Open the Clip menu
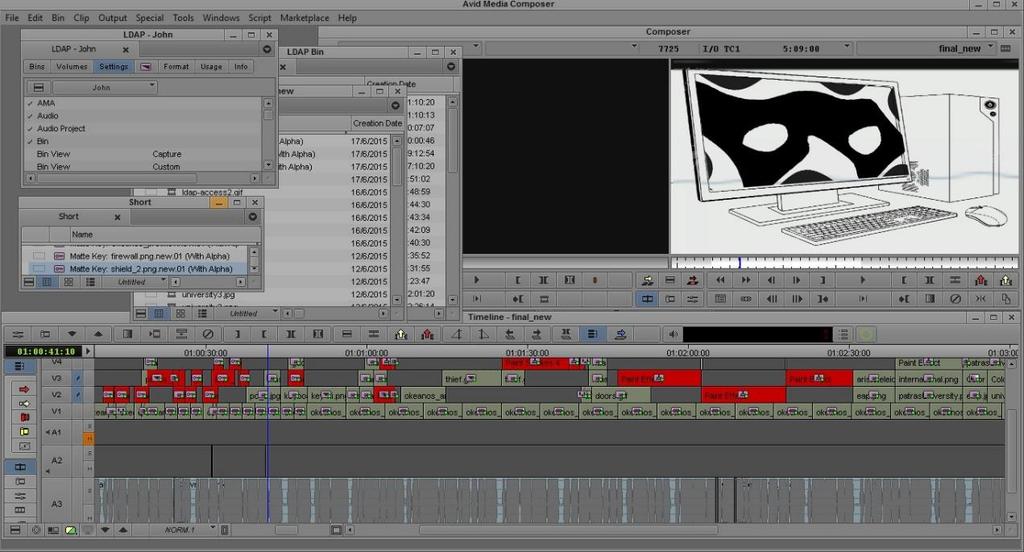This screenshot has width=1024, height=552. 81,18
